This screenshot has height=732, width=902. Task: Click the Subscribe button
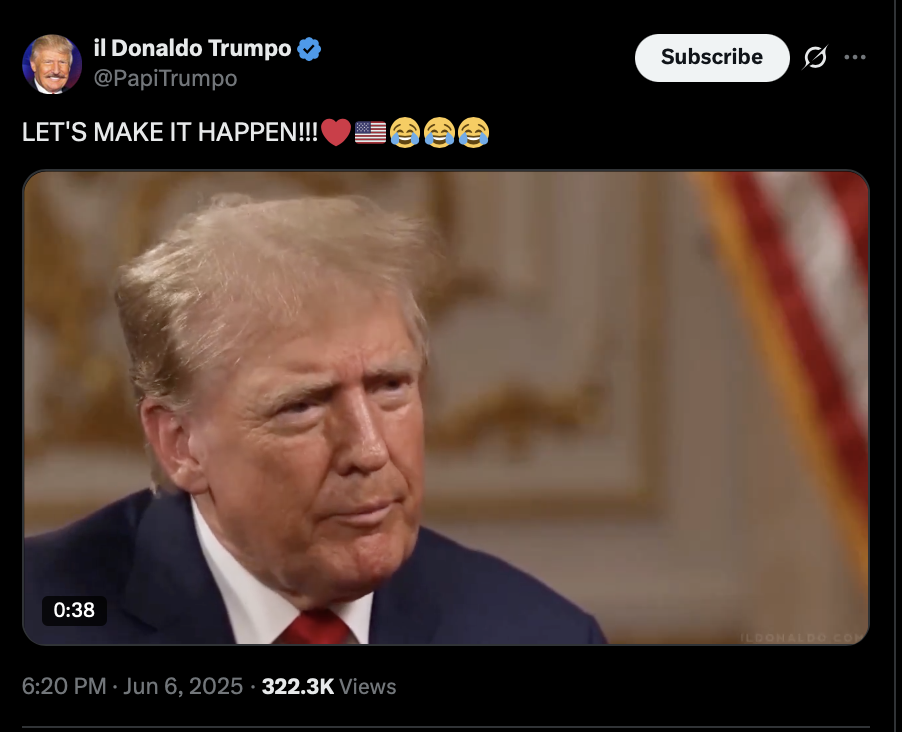712,58
